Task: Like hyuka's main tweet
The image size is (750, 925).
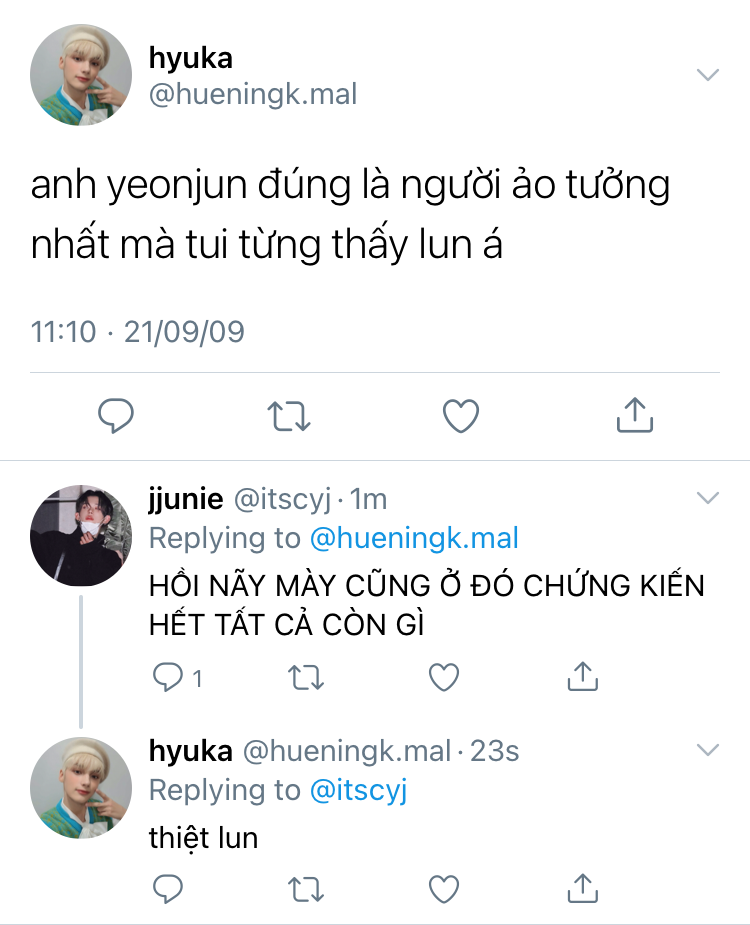Action: [461, 416]
